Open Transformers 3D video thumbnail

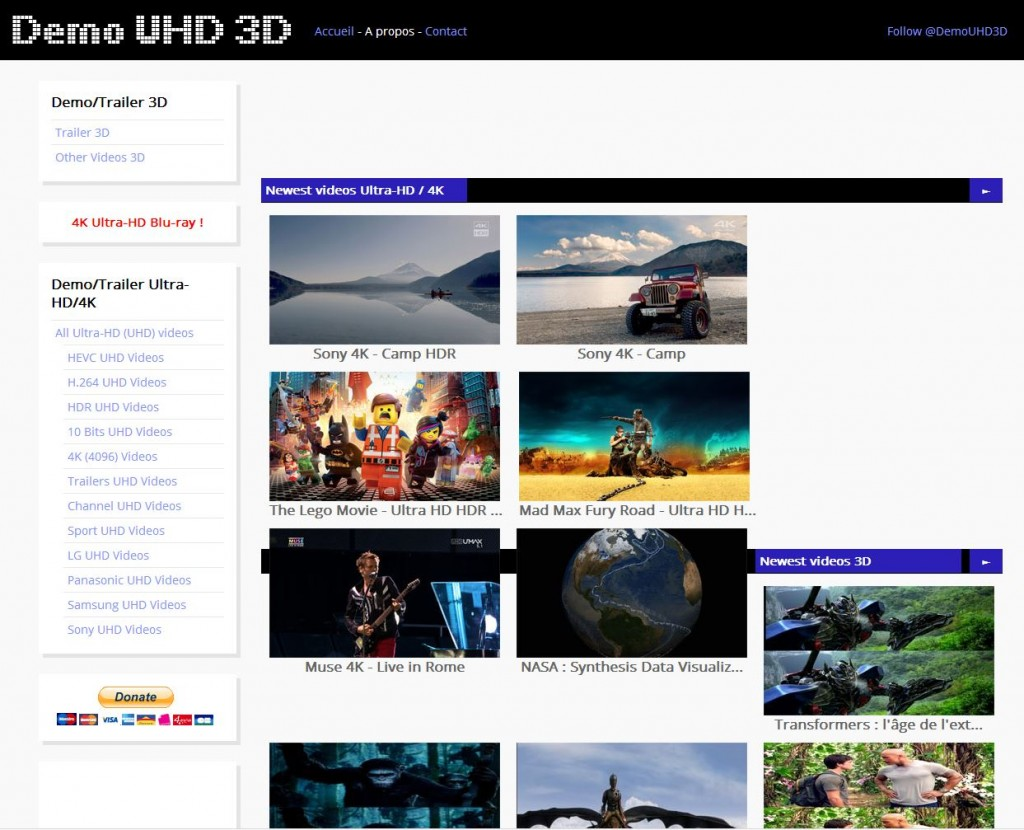coord(879,650)
